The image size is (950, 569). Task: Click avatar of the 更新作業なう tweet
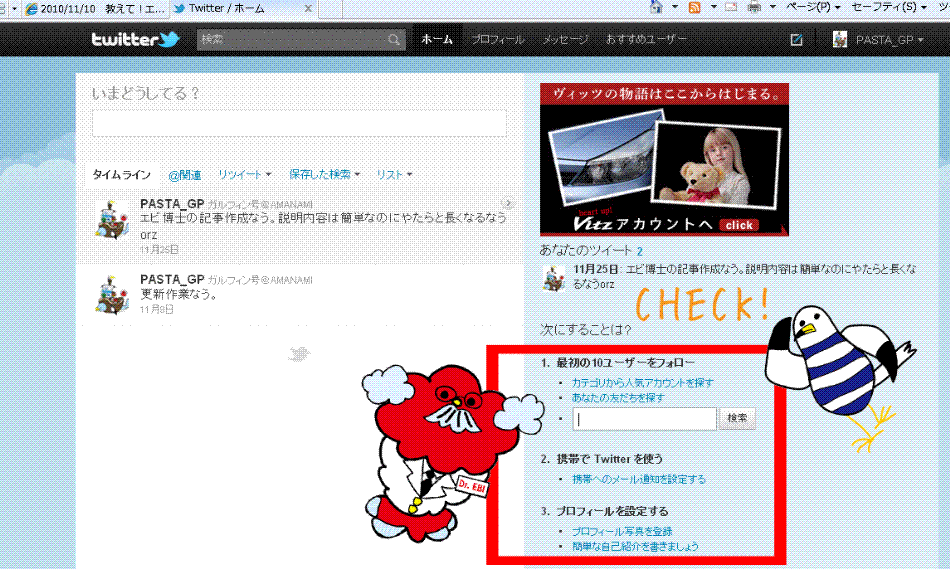(112, 294)
